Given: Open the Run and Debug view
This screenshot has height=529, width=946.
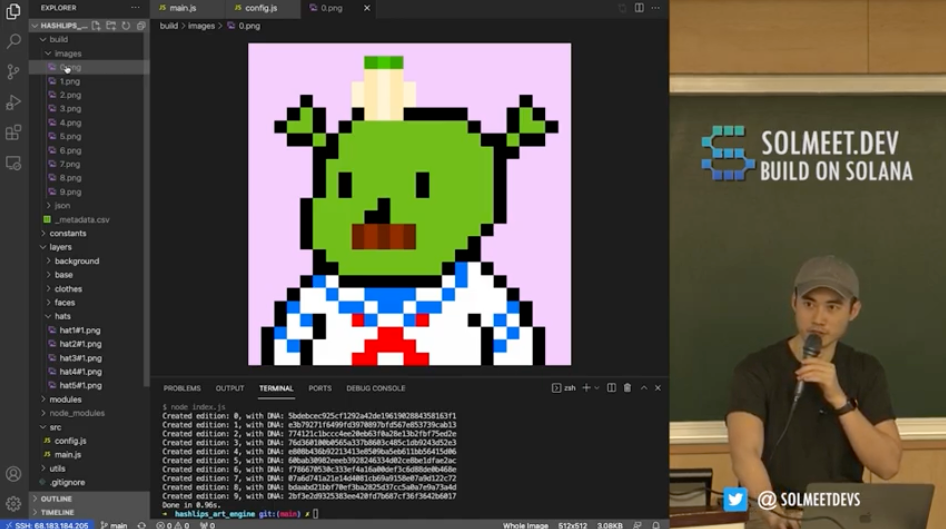Looking at the screenshot, I should [x=13, y=102].
